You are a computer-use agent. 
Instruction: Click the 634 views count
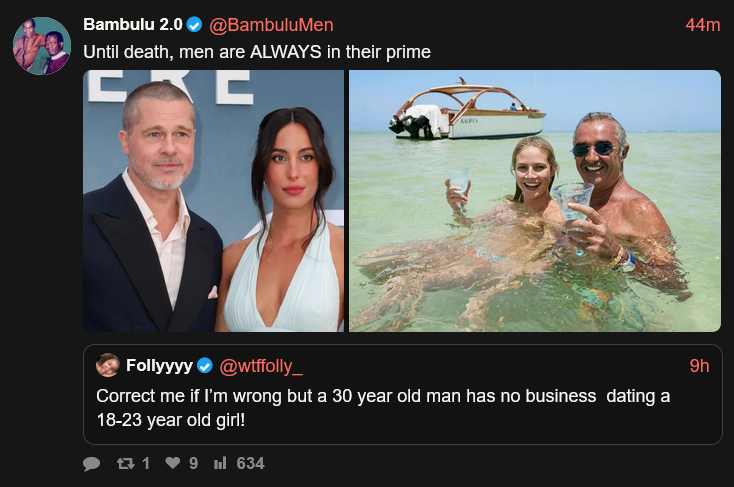pyautogui.click(x=250, y=464)
